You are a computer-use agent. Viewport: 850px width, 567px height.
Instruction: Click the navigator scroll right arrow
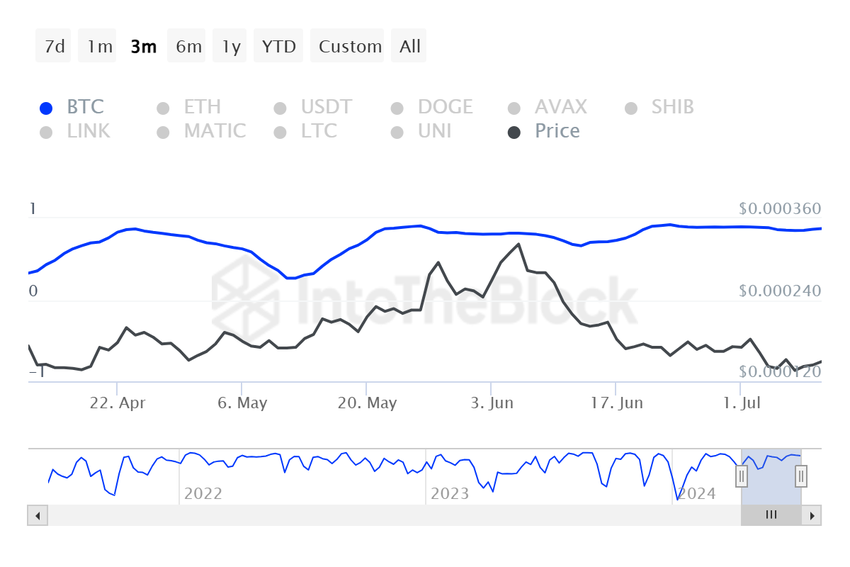click(x=812, y=515)
